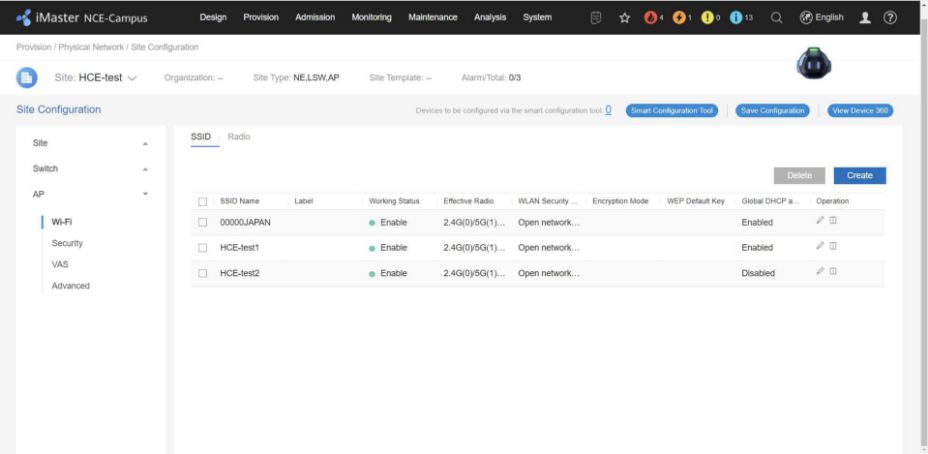
Task: Edit the HCE-test2 SSID pencil icon
Action: [x=820, y=271]
